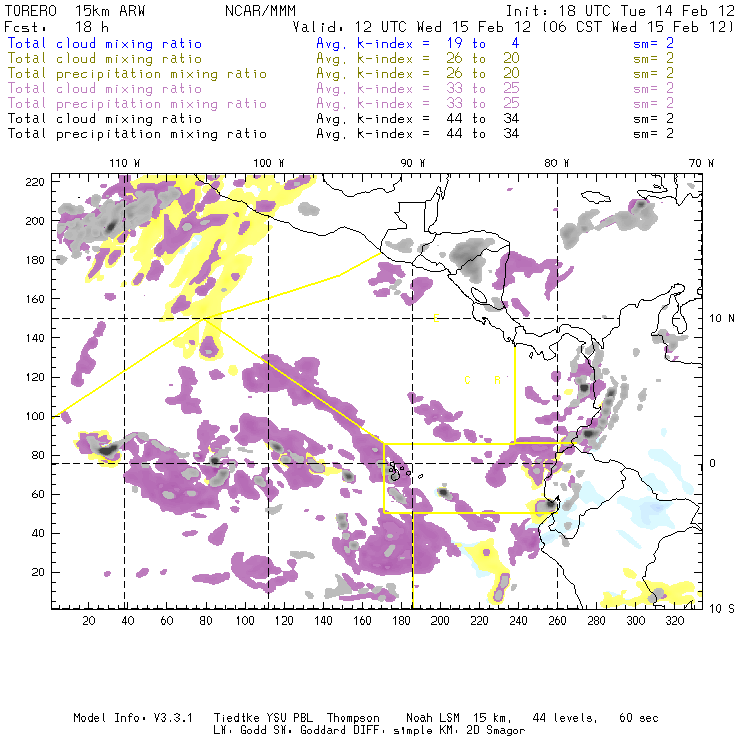
Task: Click the '(06 CST Wed 15 Feb 12)' text
Action: coord(638,27)
